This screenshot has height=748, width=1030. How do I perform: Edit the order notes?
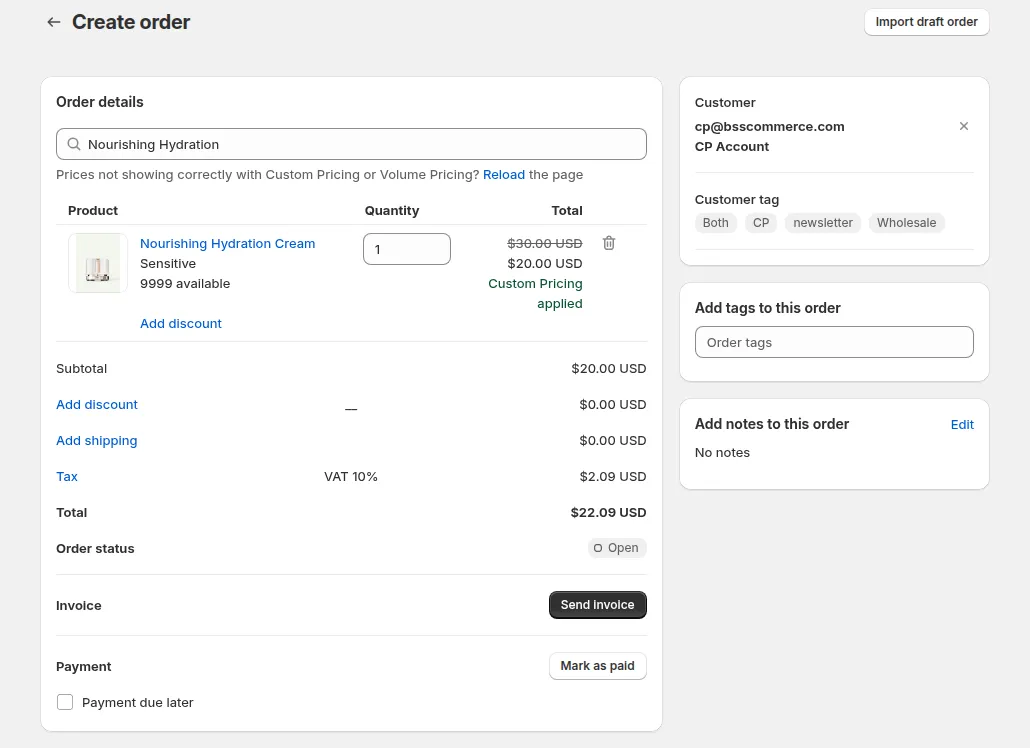(x=962, y=425)
